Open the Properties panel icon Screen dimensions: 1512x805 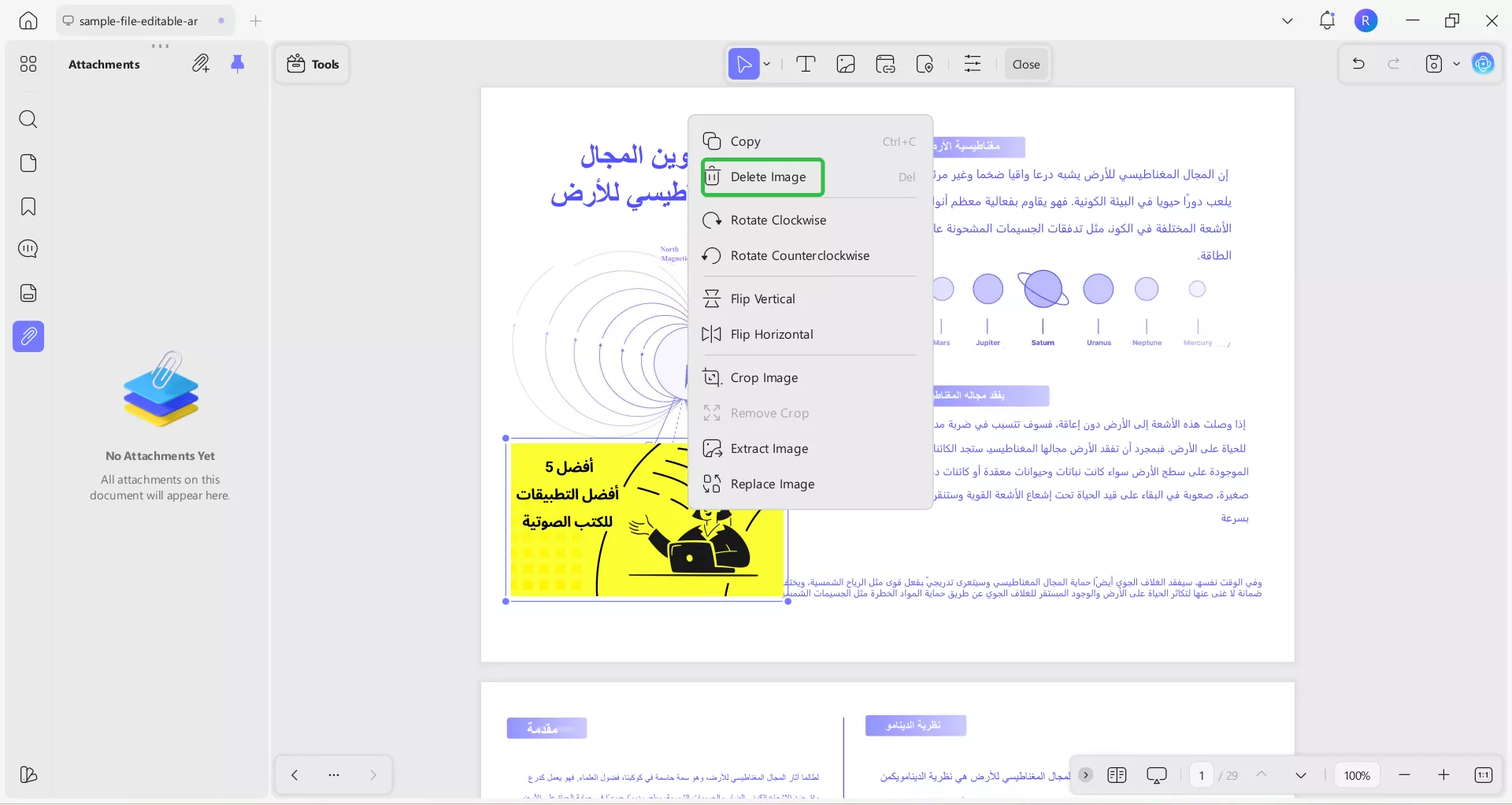pos(973,64)
